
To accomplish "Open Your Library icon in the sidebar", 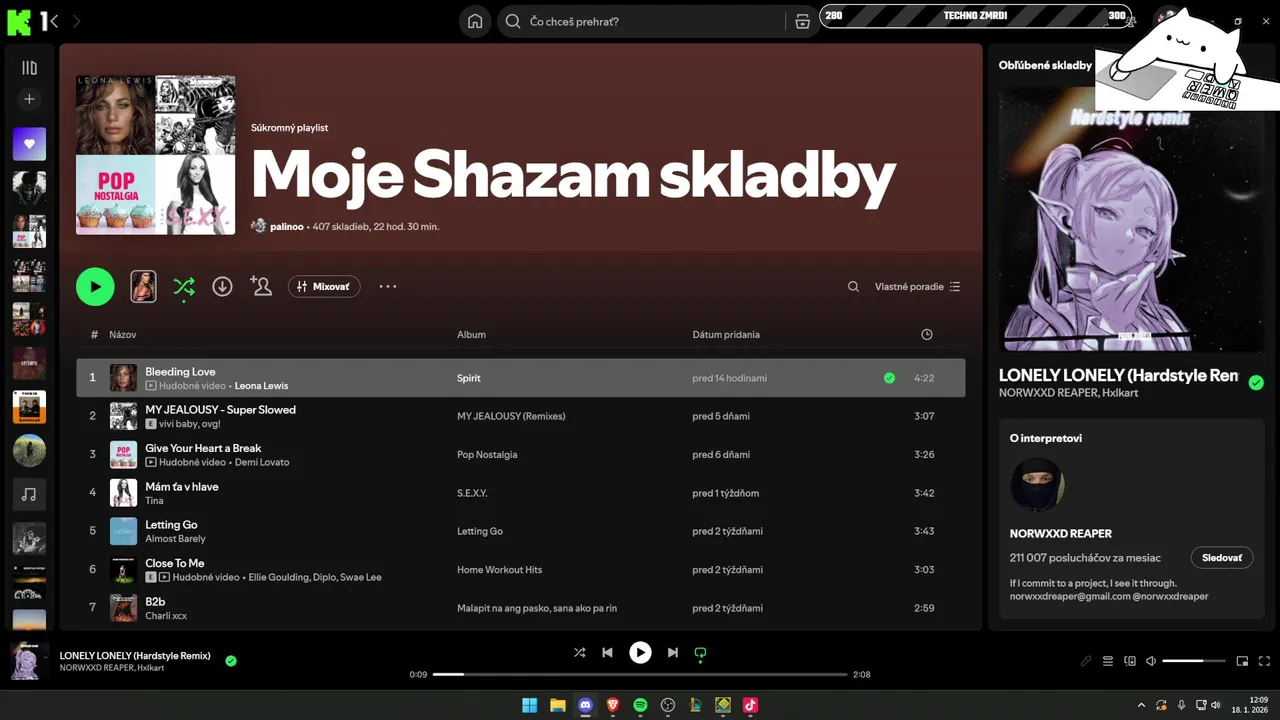I will point(29,68).
